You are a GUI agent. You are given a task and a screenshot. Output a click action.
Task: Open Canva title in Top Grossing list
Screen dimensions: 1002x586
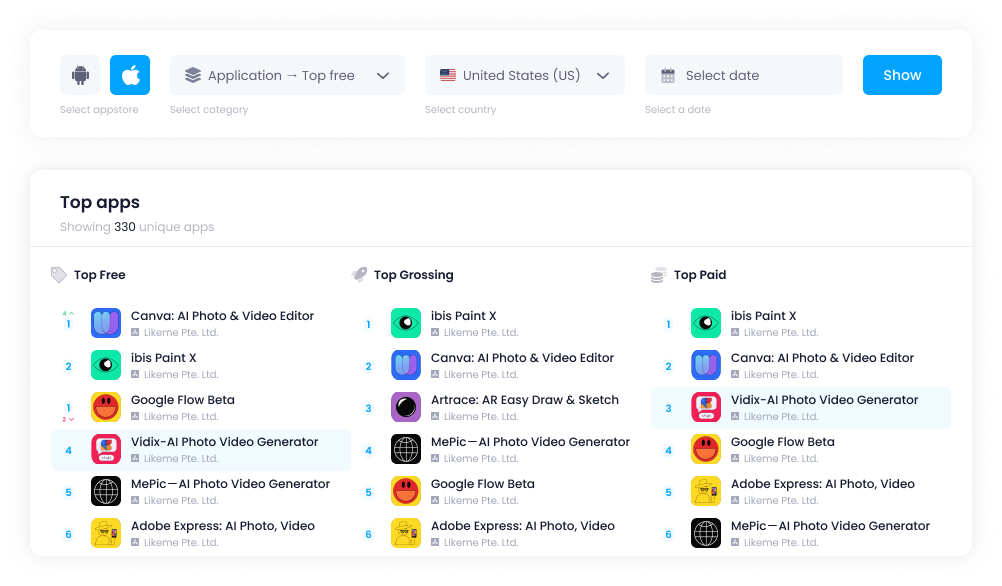522,358
